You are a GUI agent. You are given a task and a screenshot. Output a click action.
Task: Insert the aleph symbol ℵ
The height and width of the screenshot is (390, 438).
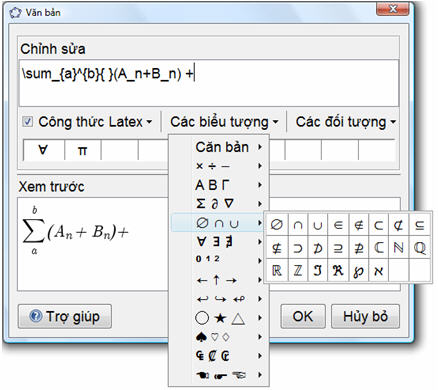378,270
